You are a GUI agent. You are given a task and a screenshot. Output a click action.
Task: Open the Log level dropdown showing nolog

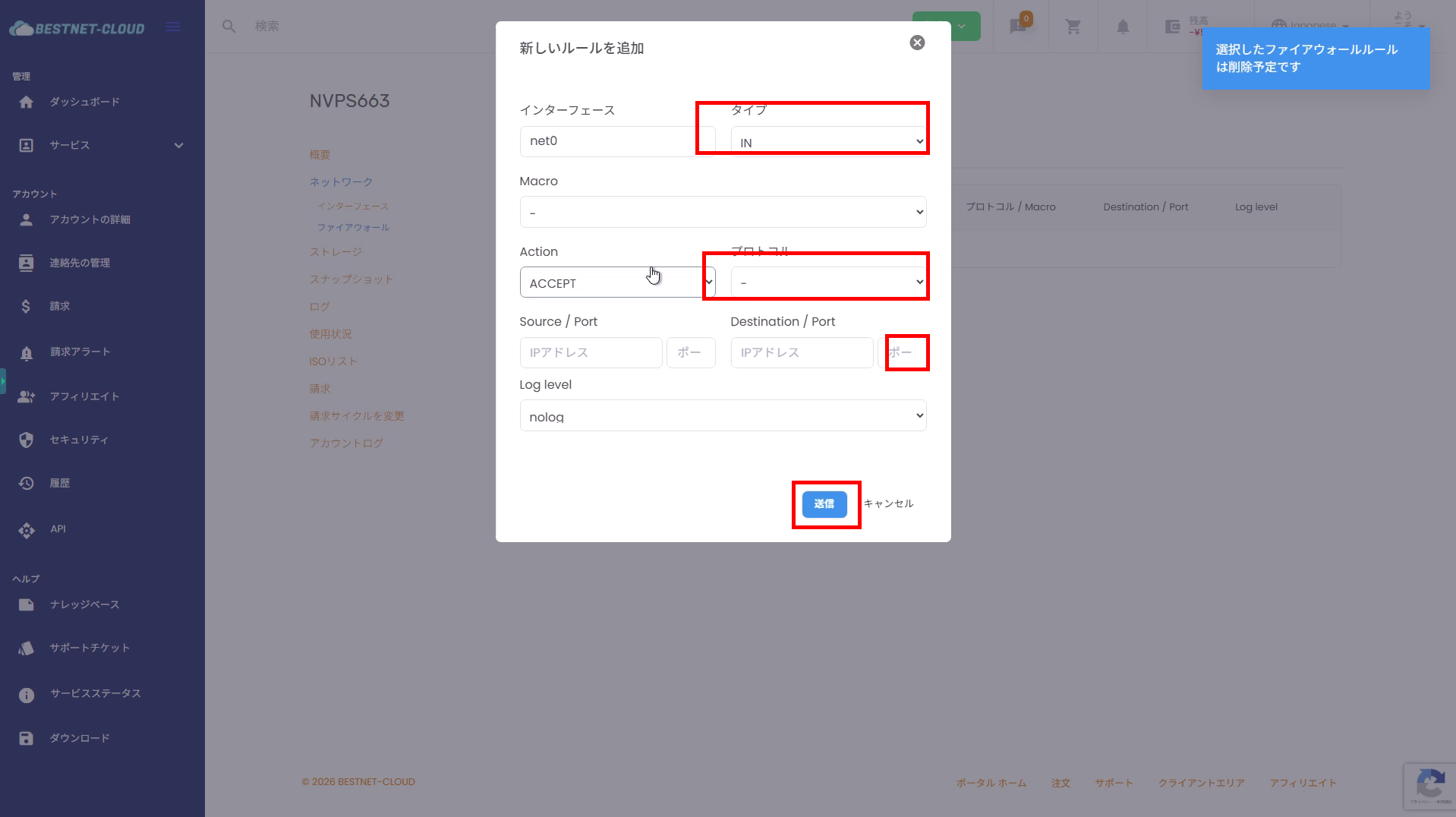point(723,416)
